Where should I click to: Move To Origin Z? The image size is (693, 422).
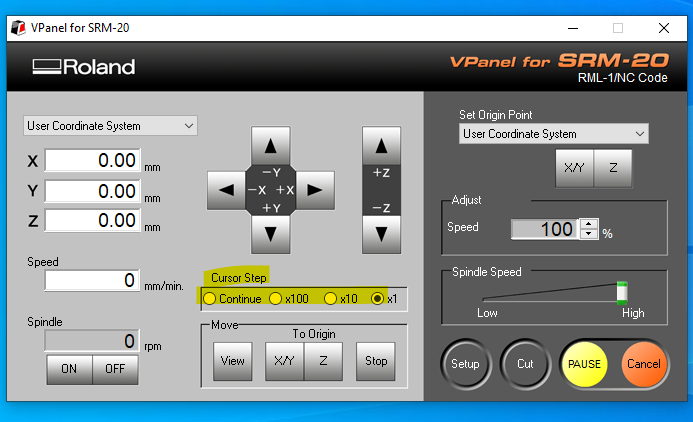coord(323,361)
